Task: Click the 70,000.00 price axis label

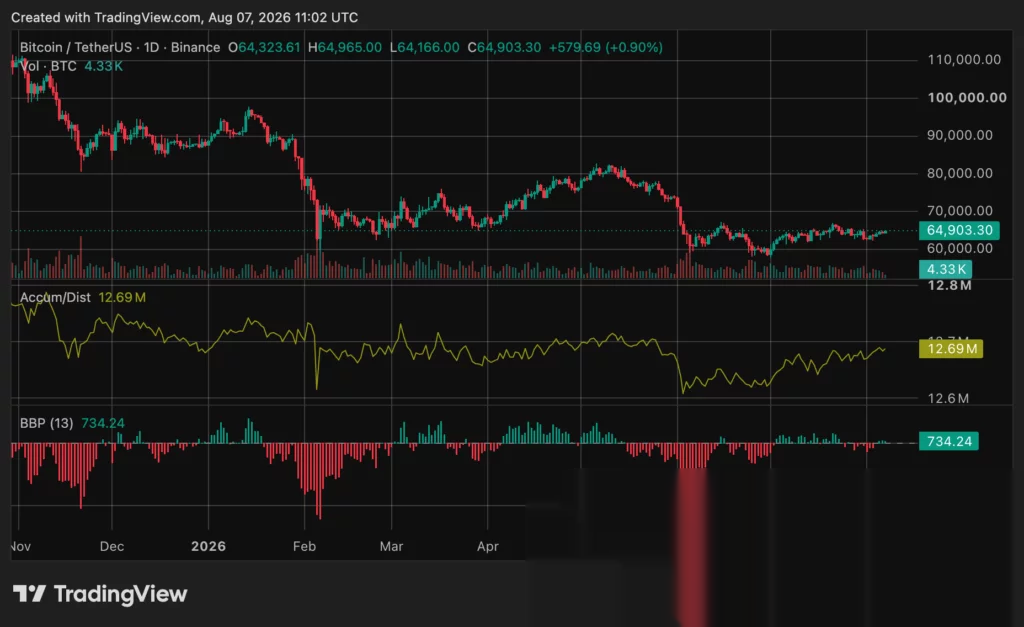Action: pyautogui.click(x=960, y=210)
